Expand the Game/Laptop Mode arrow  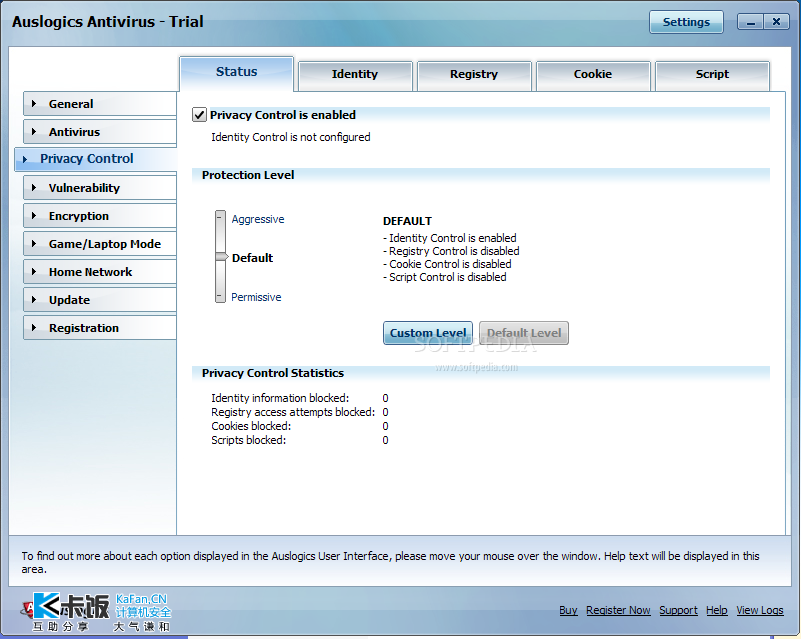click(34, 244)
